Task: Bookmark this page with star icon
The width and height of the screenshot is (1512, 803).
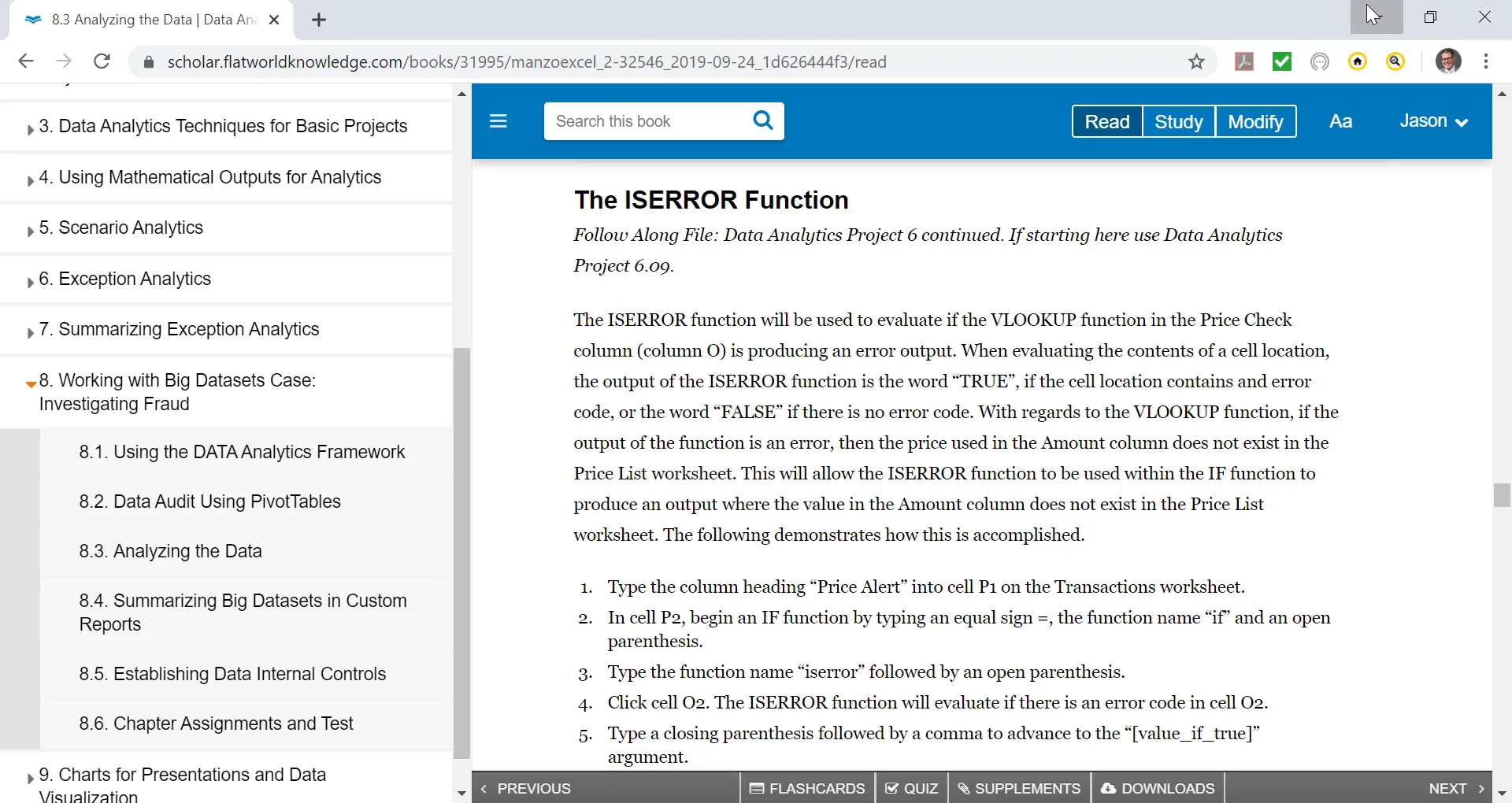Action: [x=1196, y=61]
